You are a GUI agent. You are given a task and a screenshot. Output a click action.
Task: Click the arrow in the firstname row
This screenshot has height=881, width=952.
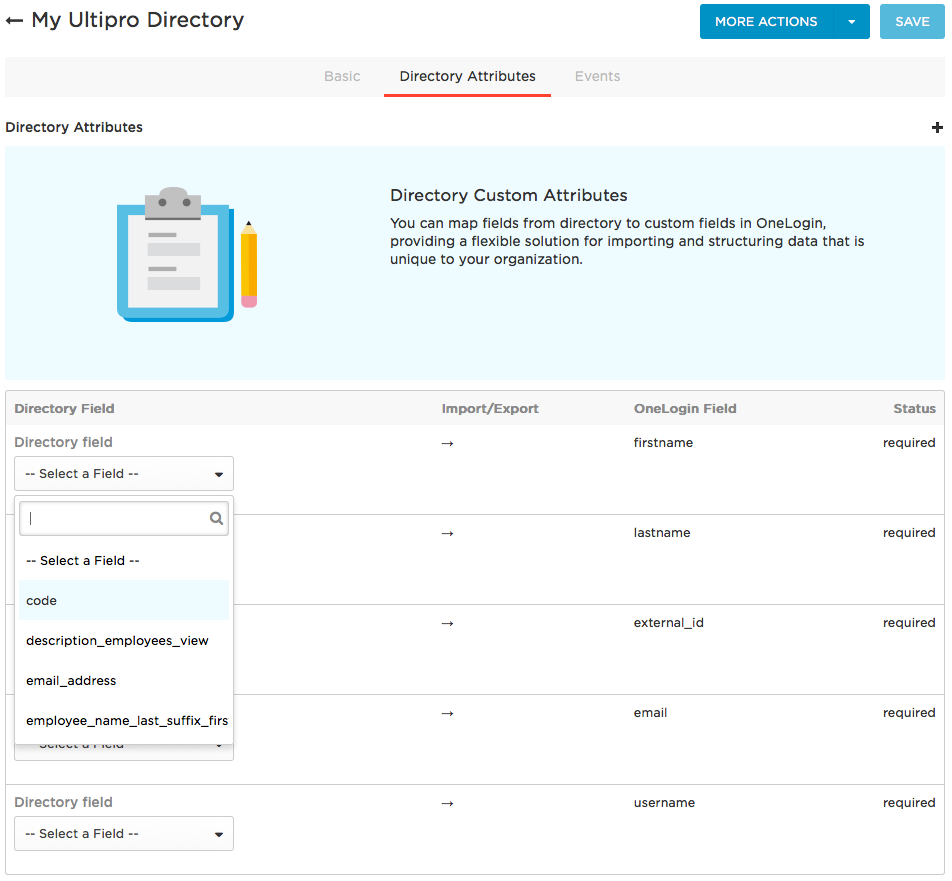[x=447, y=444]
